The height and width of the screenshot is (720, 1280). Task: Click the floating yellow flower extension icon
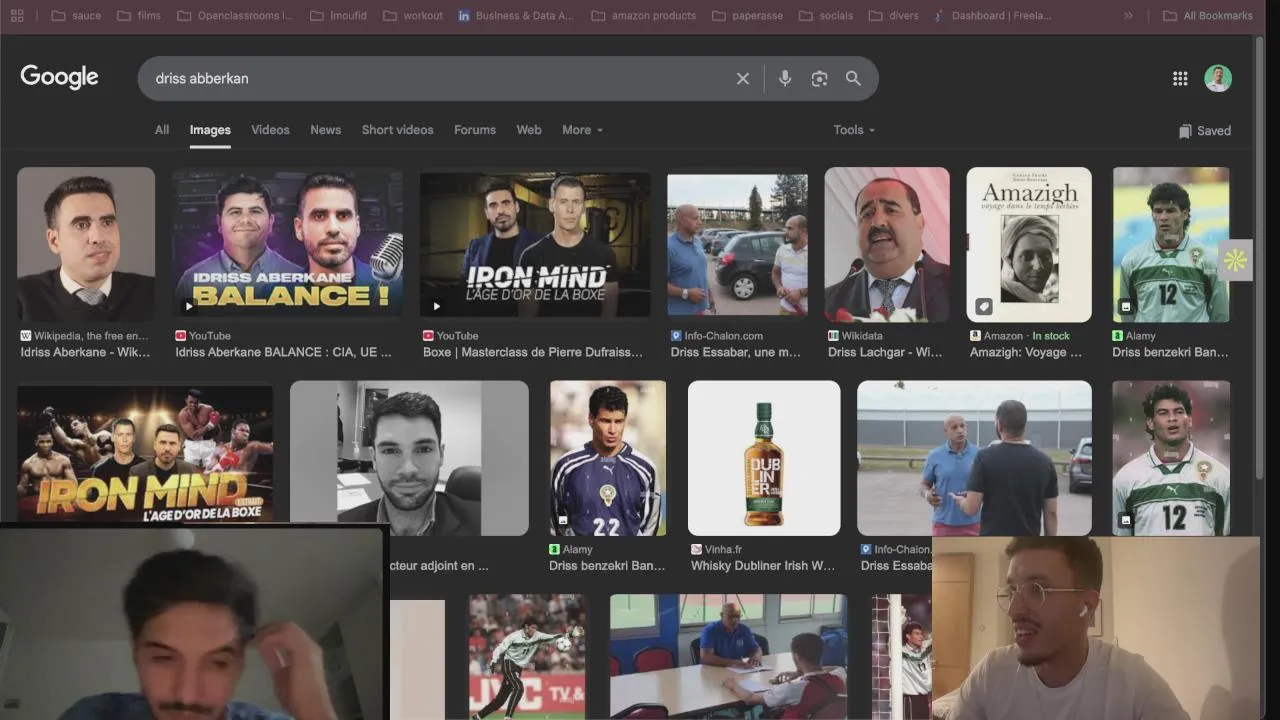point(1236,261)
